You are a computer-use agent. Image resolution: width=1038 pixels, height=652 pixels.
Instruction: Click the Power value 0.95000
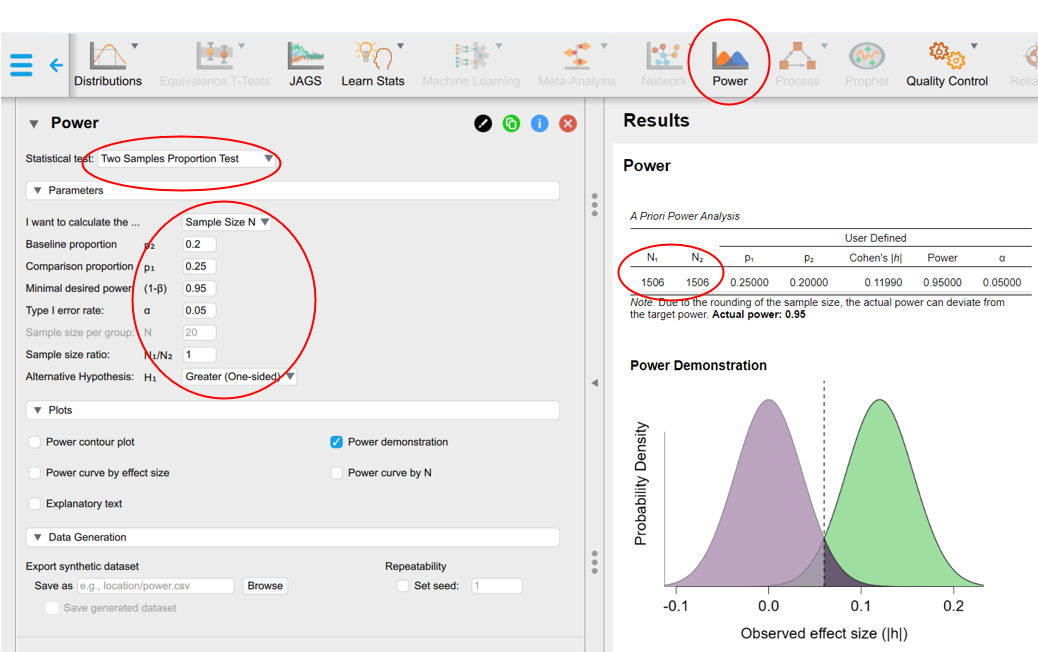(x=942, y=283)
